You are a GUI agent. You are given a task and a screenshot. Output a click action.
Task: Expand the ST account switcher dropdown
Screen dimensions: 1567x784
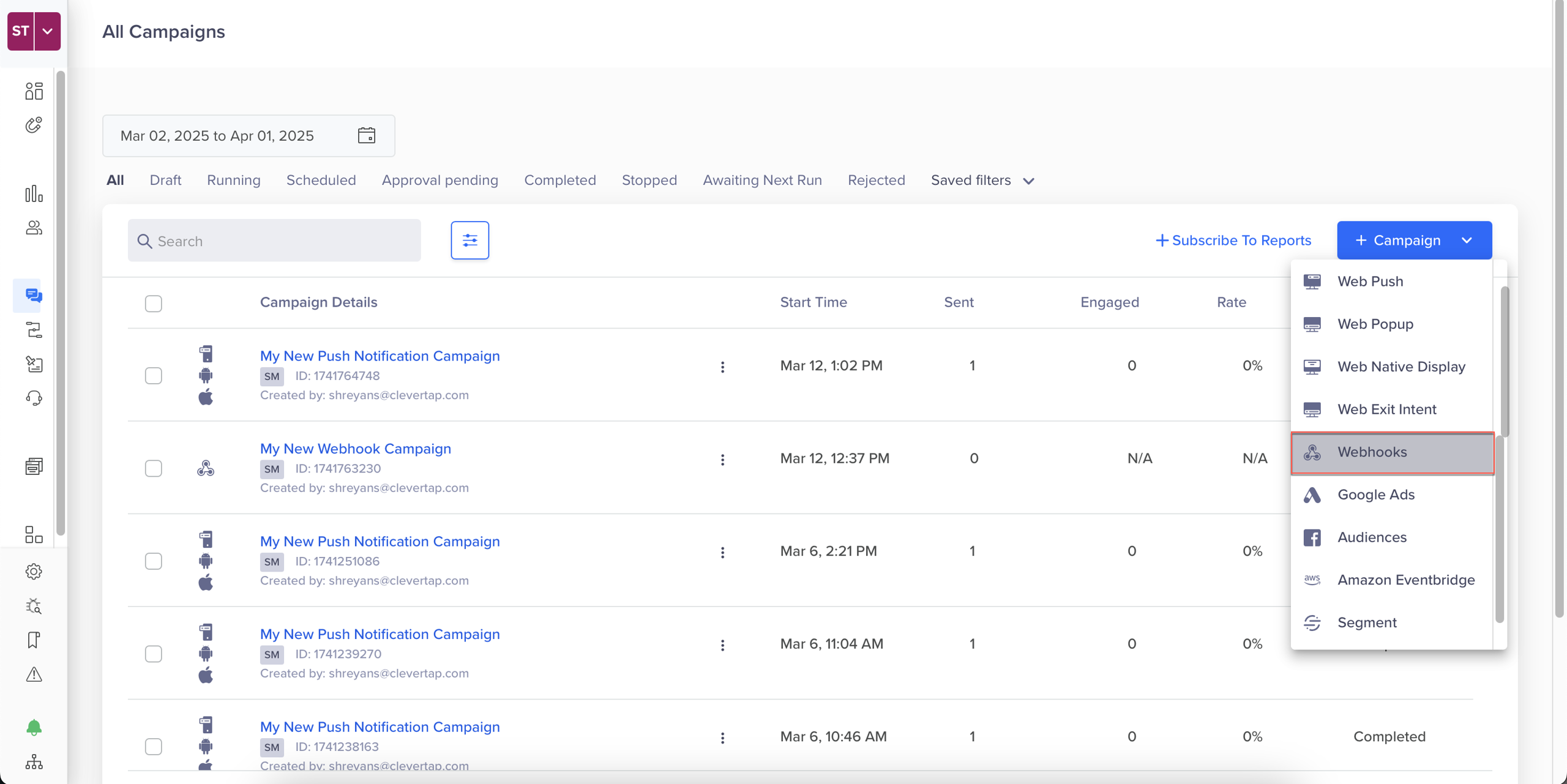pos(48,31)
